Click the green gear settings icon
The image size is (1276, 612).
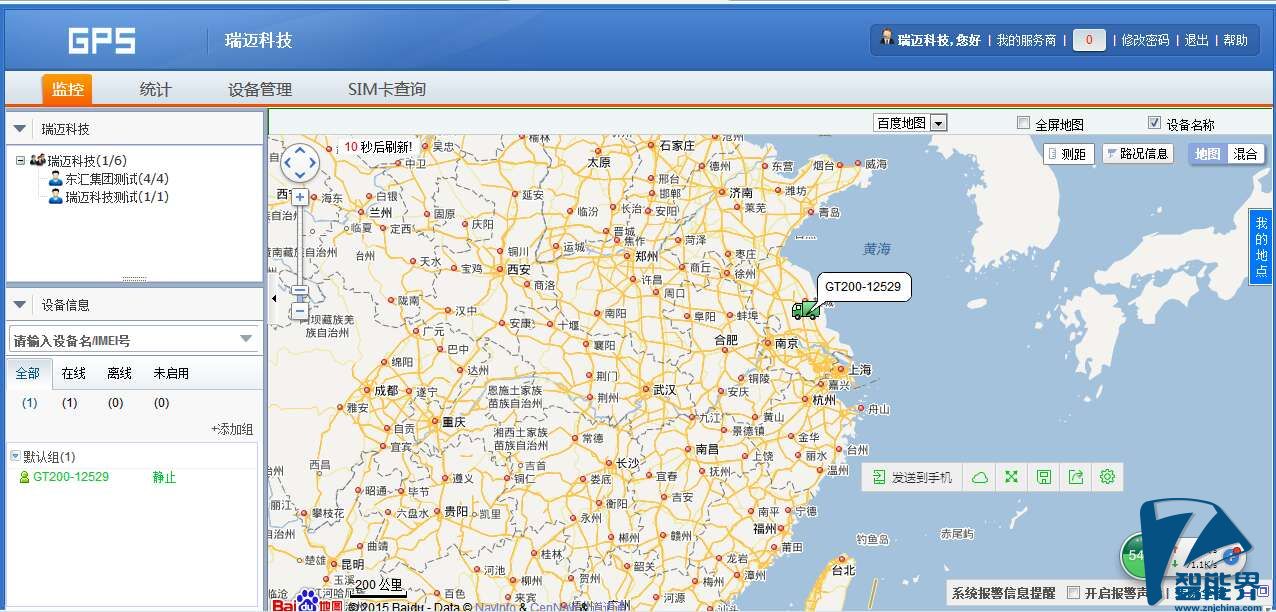tap(1107, 477)
